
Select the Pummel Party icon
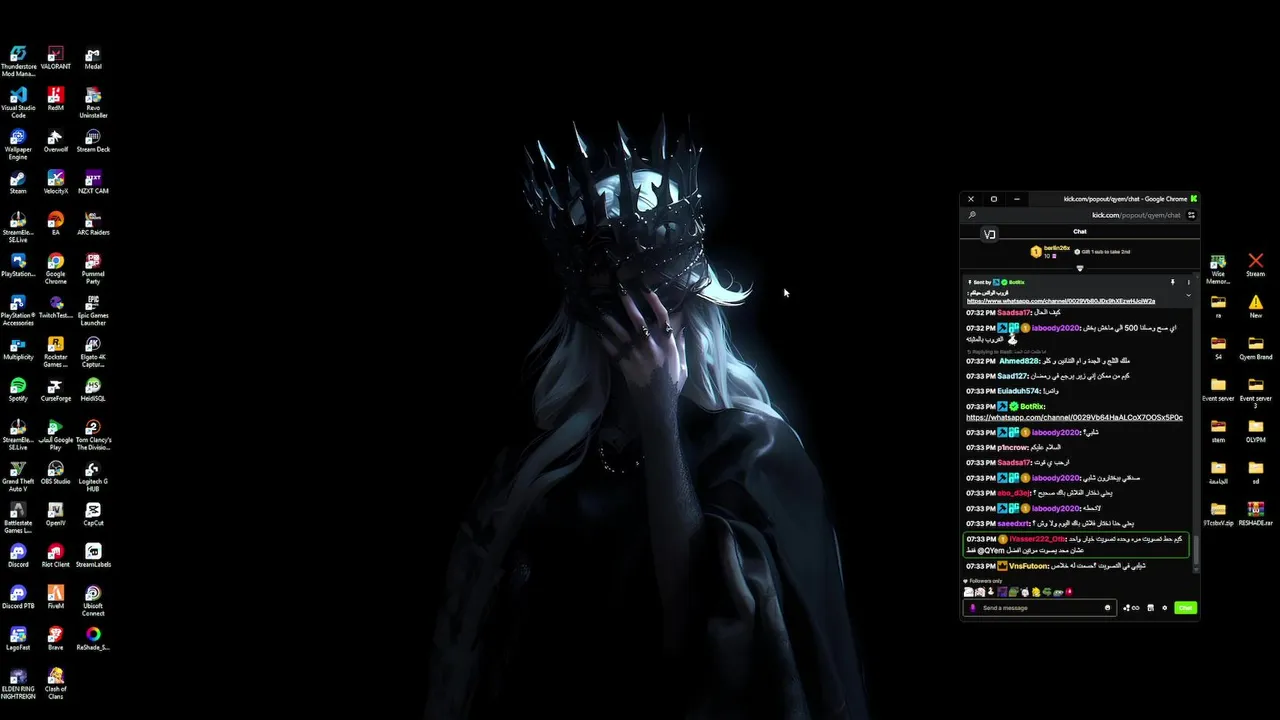point(93,268)
